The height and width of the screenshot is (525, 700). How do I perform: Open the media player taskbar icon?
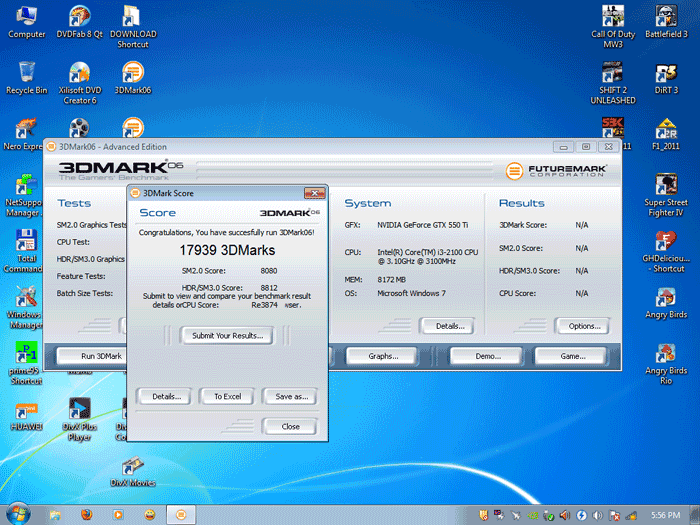[x=118, y=515]
